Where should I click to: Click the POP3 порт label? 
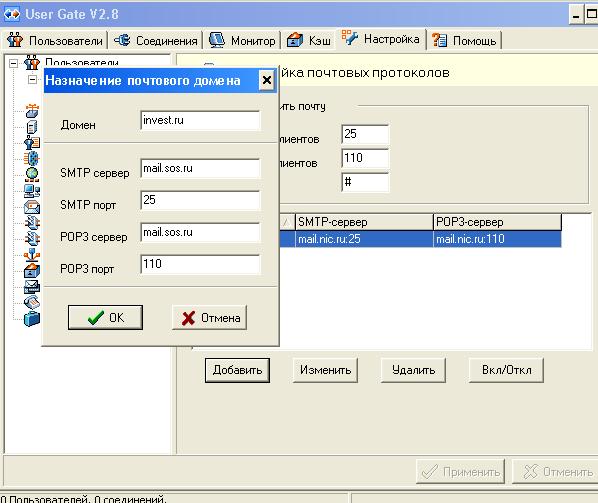point(87,269)
